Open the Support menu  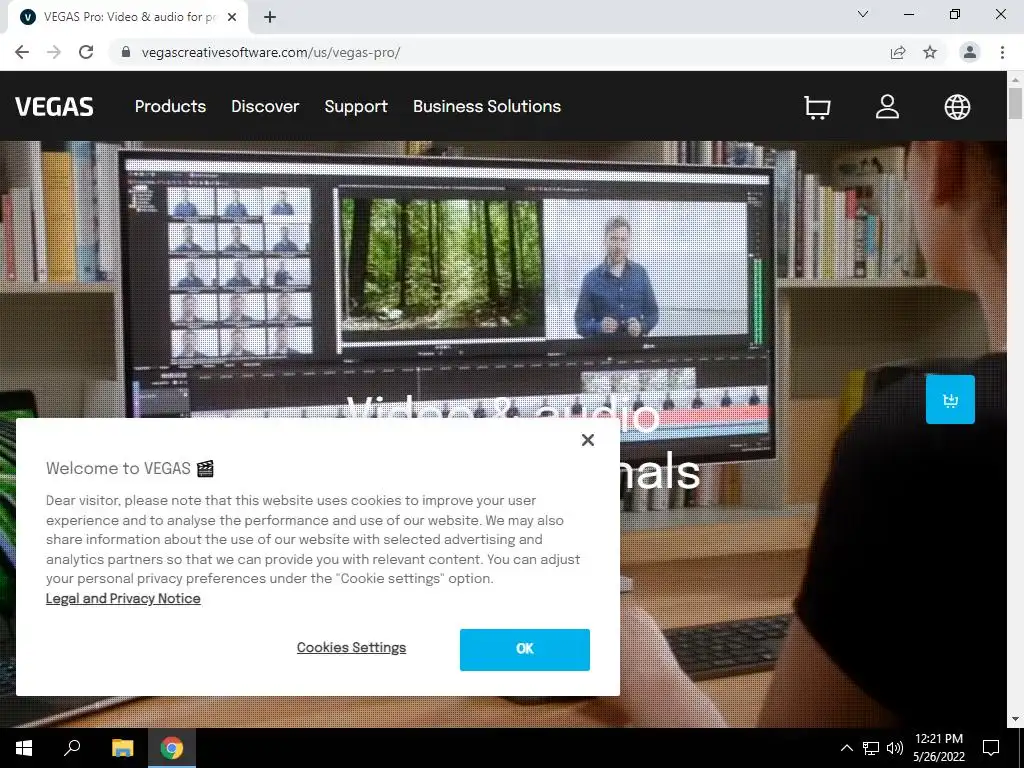pyautogui.click(x=356, y=106)
